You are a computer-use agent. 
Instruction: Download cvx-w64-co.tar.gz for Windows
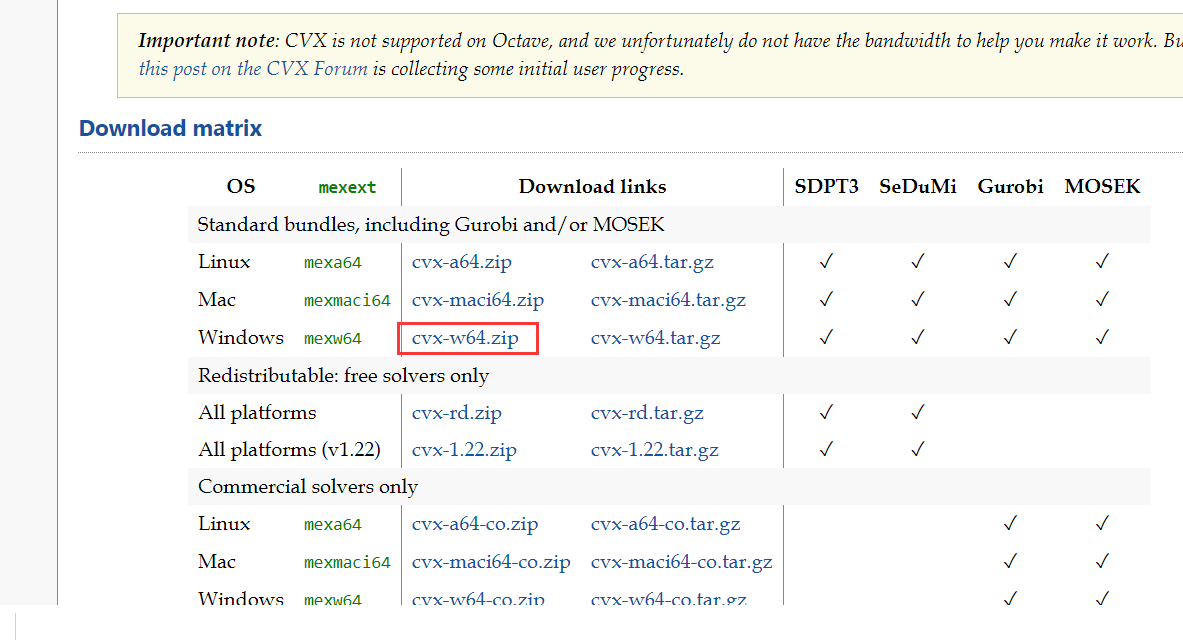tap(668, 598)
